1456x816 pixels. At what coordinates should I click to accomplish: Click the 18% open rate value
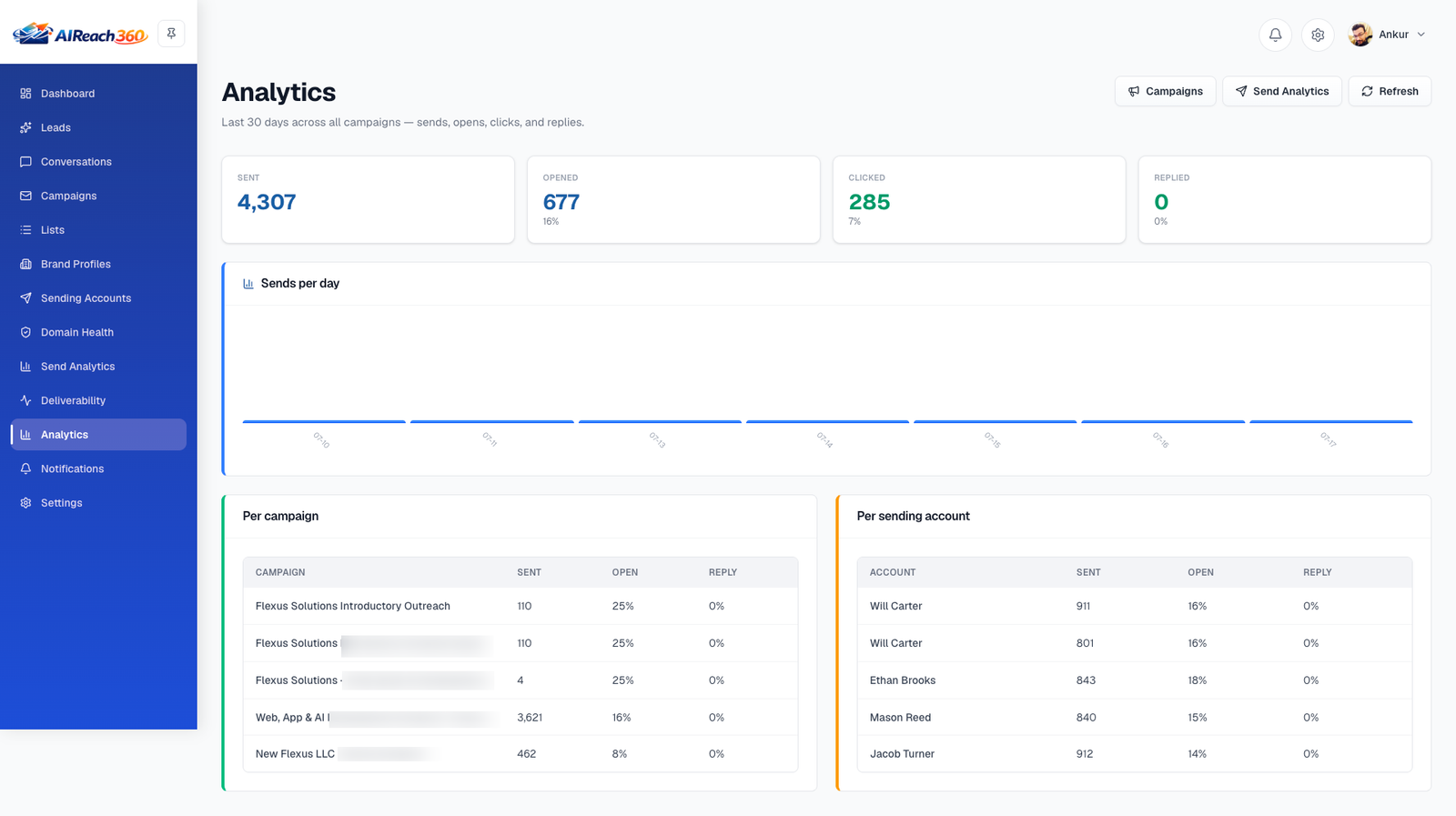[x=1198, y=680]
